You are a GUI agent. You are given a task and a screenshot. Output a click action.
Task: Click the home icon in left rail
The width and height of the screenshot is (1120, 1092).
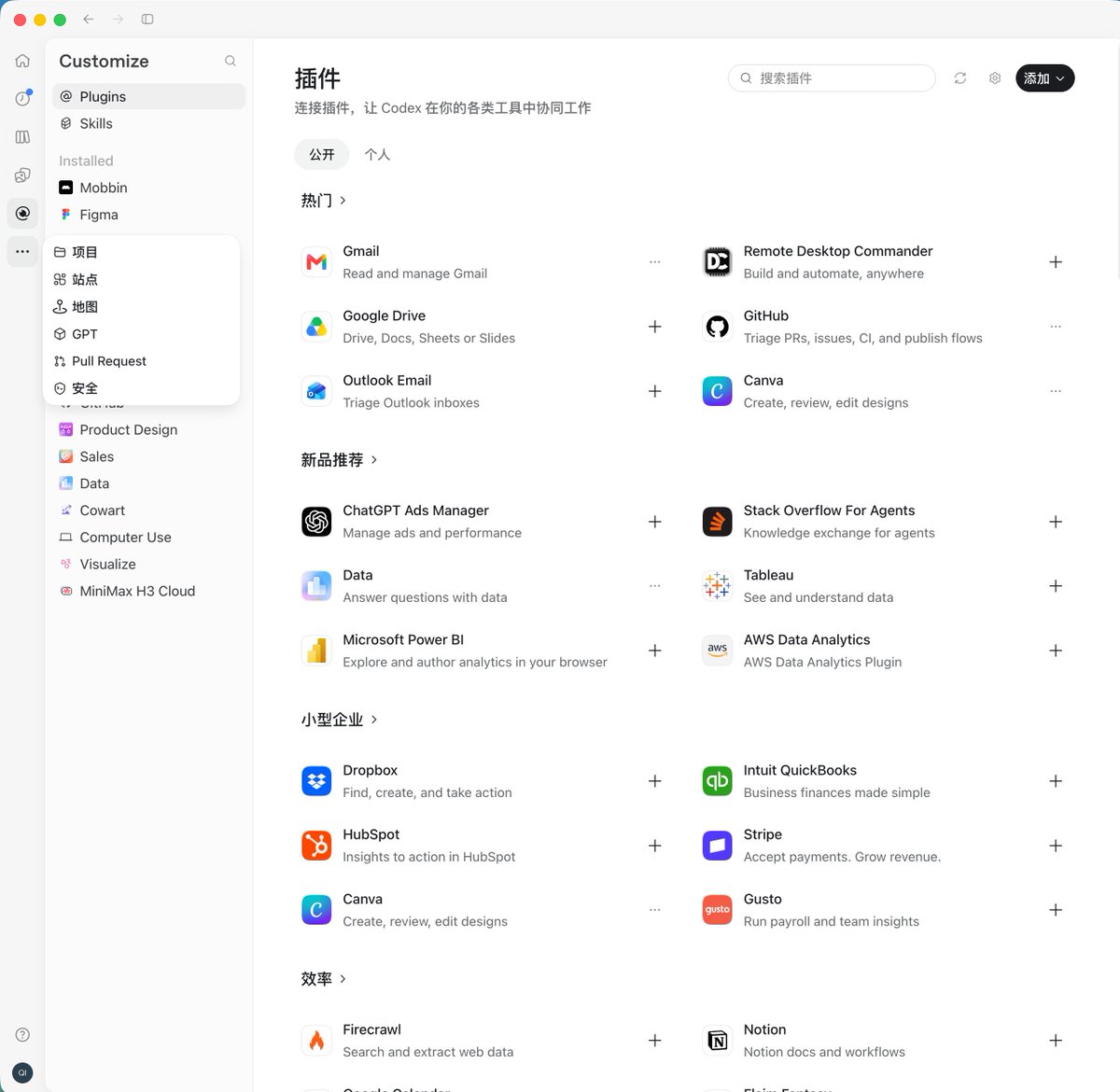22,61
